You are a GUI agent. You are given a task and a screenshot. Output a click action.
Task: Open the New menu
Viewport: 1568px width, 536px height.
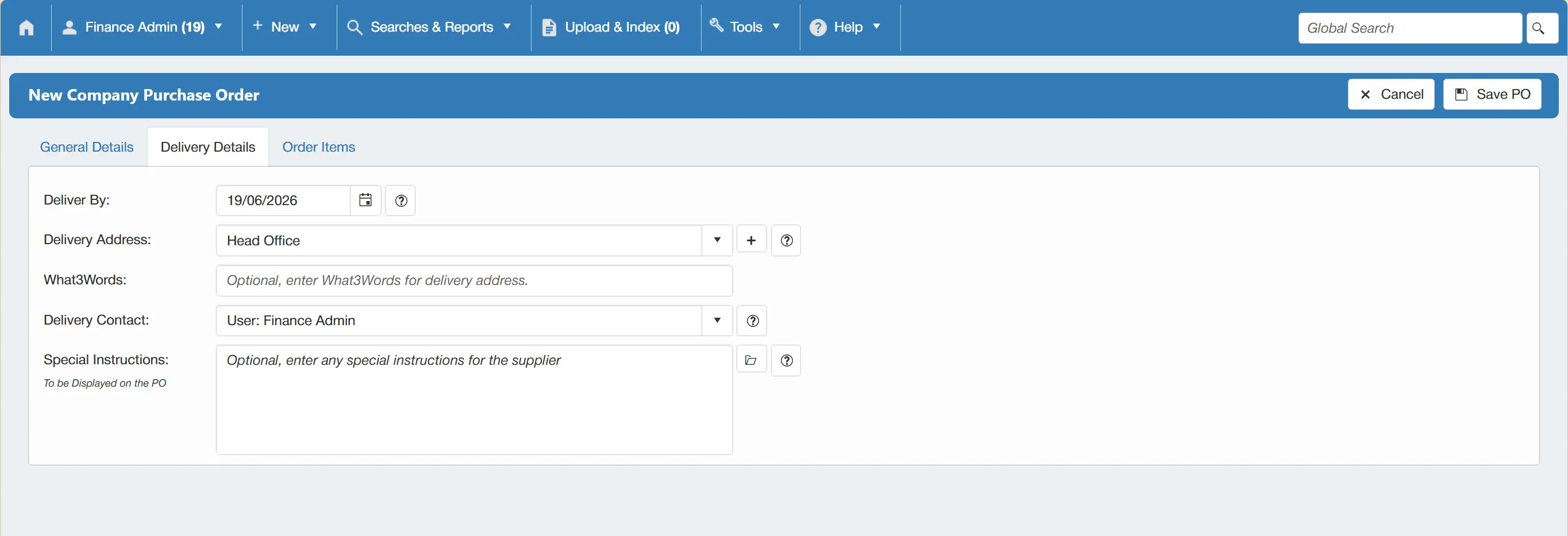(x=285, y=28)
